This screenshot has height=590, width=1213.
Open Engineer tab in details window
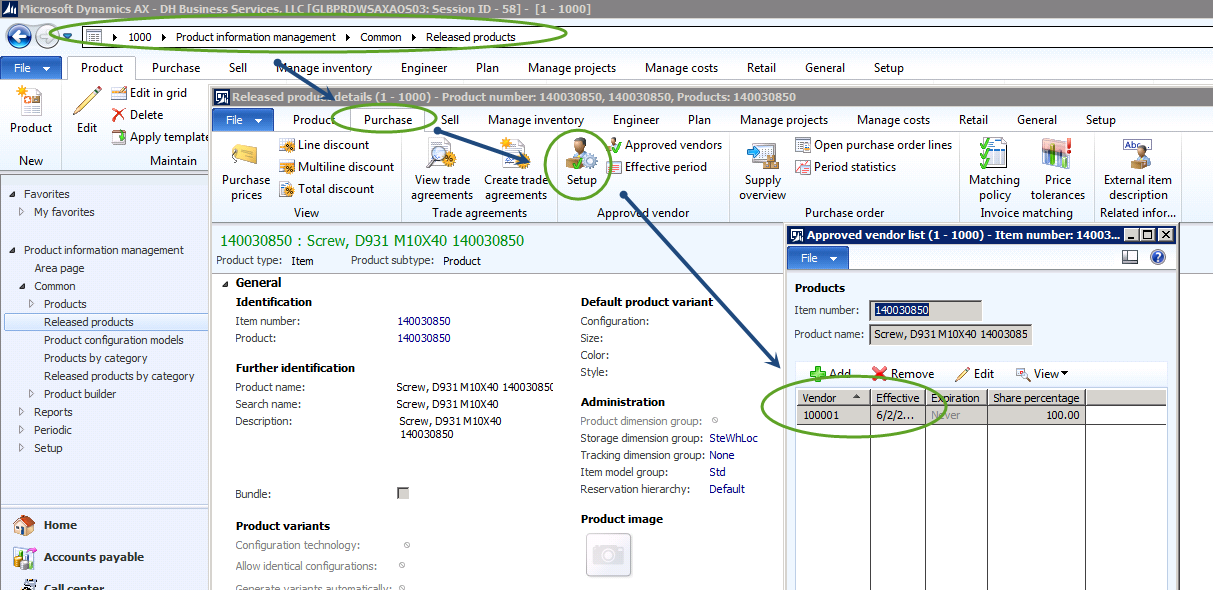pyautogui.click(x=636, y=120)
